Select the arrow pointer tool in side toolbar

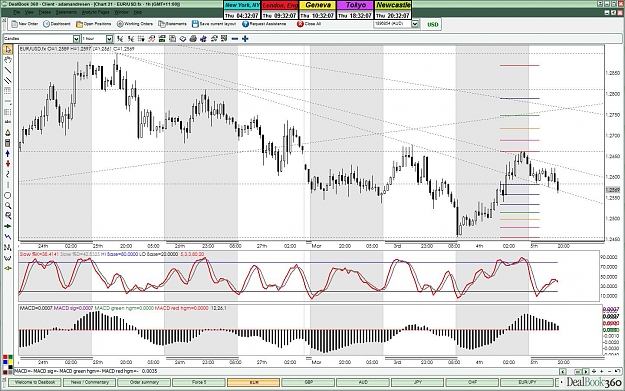coord(8,49)
